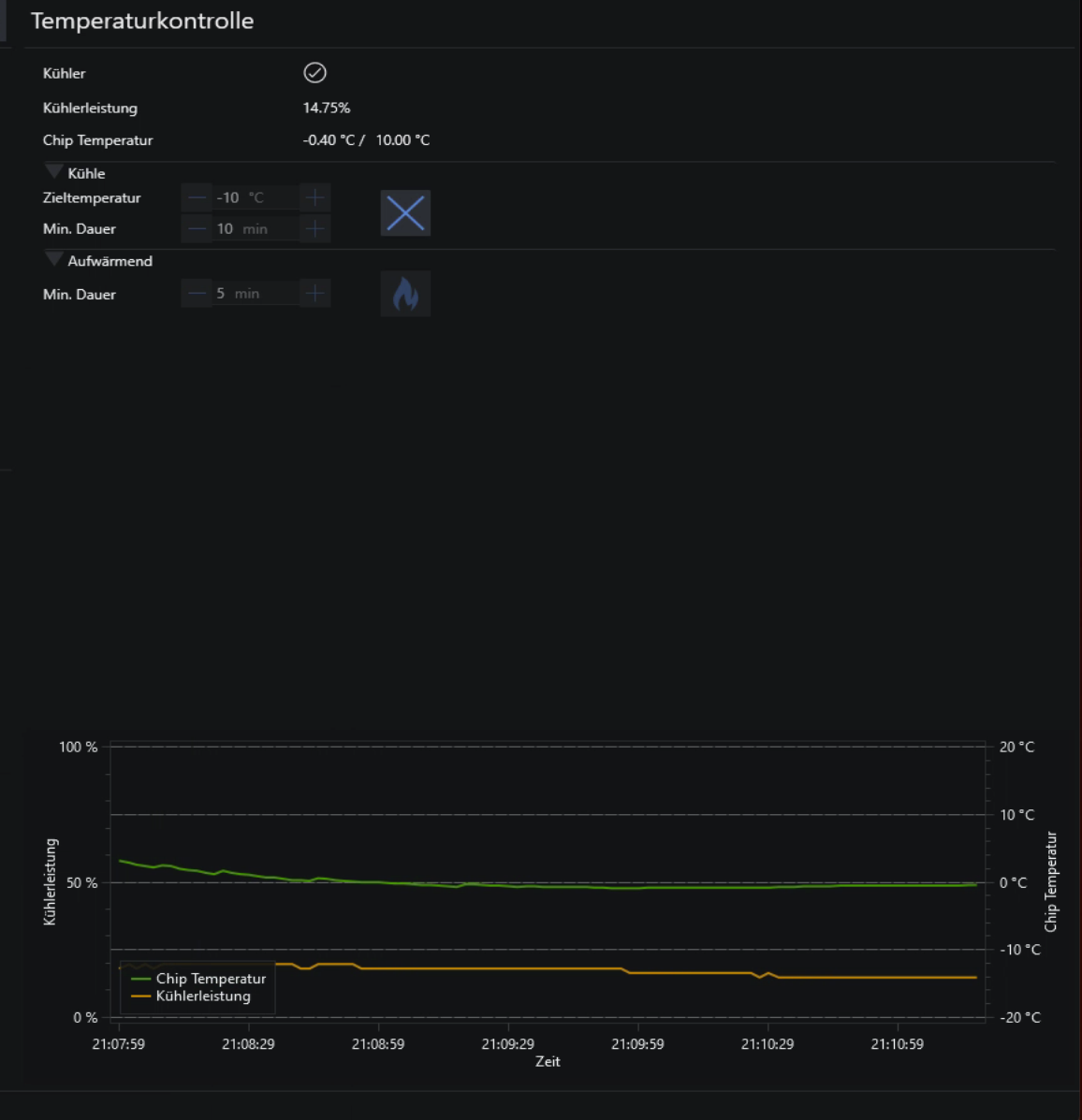The height and width of the screenshot is (1120, 1082).
Task: Click the Zieltemperatur -10 °C input field
Action: click(x=256, y=197)
